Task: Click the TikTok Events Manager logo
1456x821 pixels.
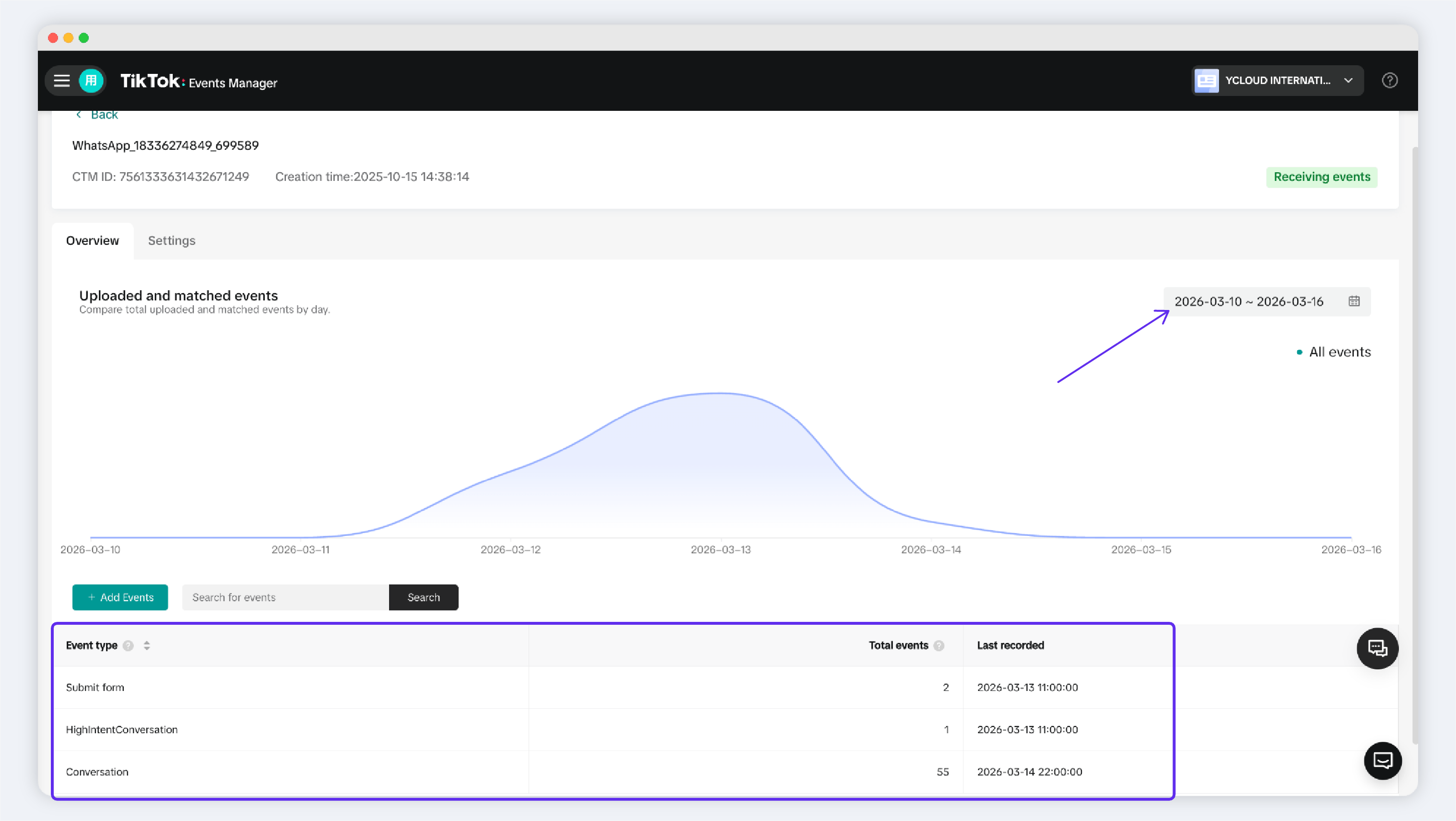Action: tap(199, 82)
